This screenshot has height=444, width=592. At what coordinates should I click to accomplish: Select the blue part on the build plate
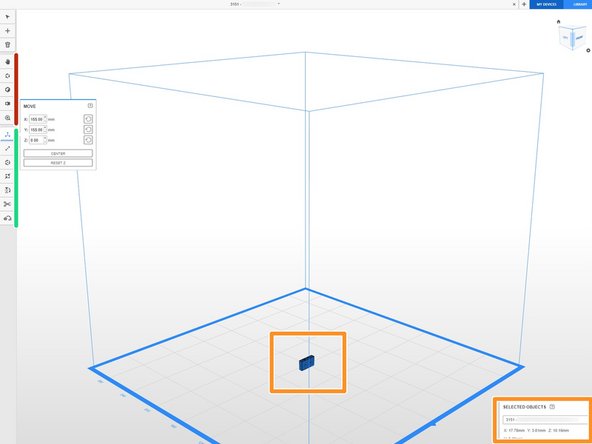click(x=307, y=363)
